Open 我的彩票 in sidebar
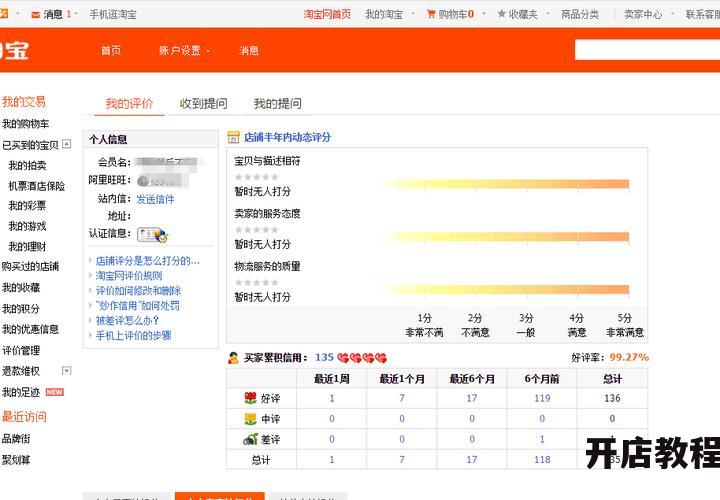The width and height of the screenshot is (720, 500). (27, 205)
